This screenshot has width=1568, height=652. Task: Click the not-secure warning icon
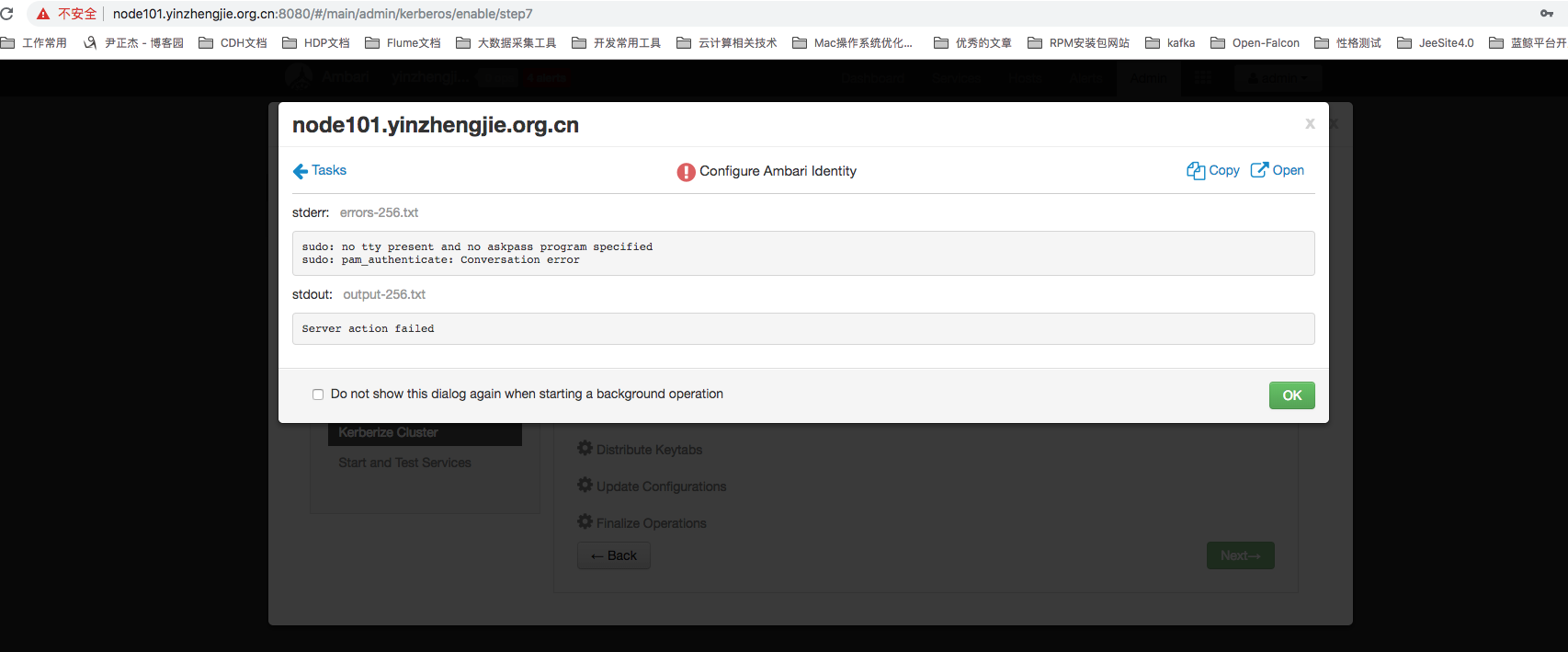[43, 14]
